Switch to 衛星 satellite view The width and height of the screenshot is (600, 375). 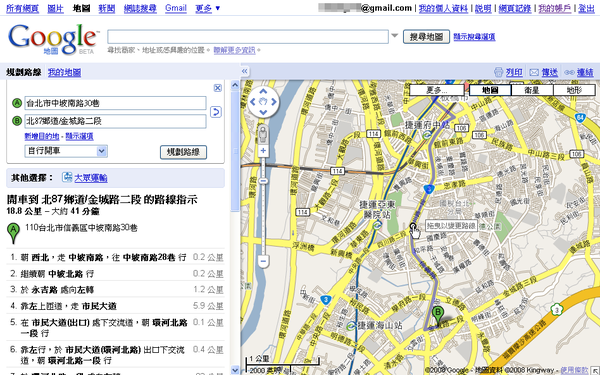click(x=532, y=90)
